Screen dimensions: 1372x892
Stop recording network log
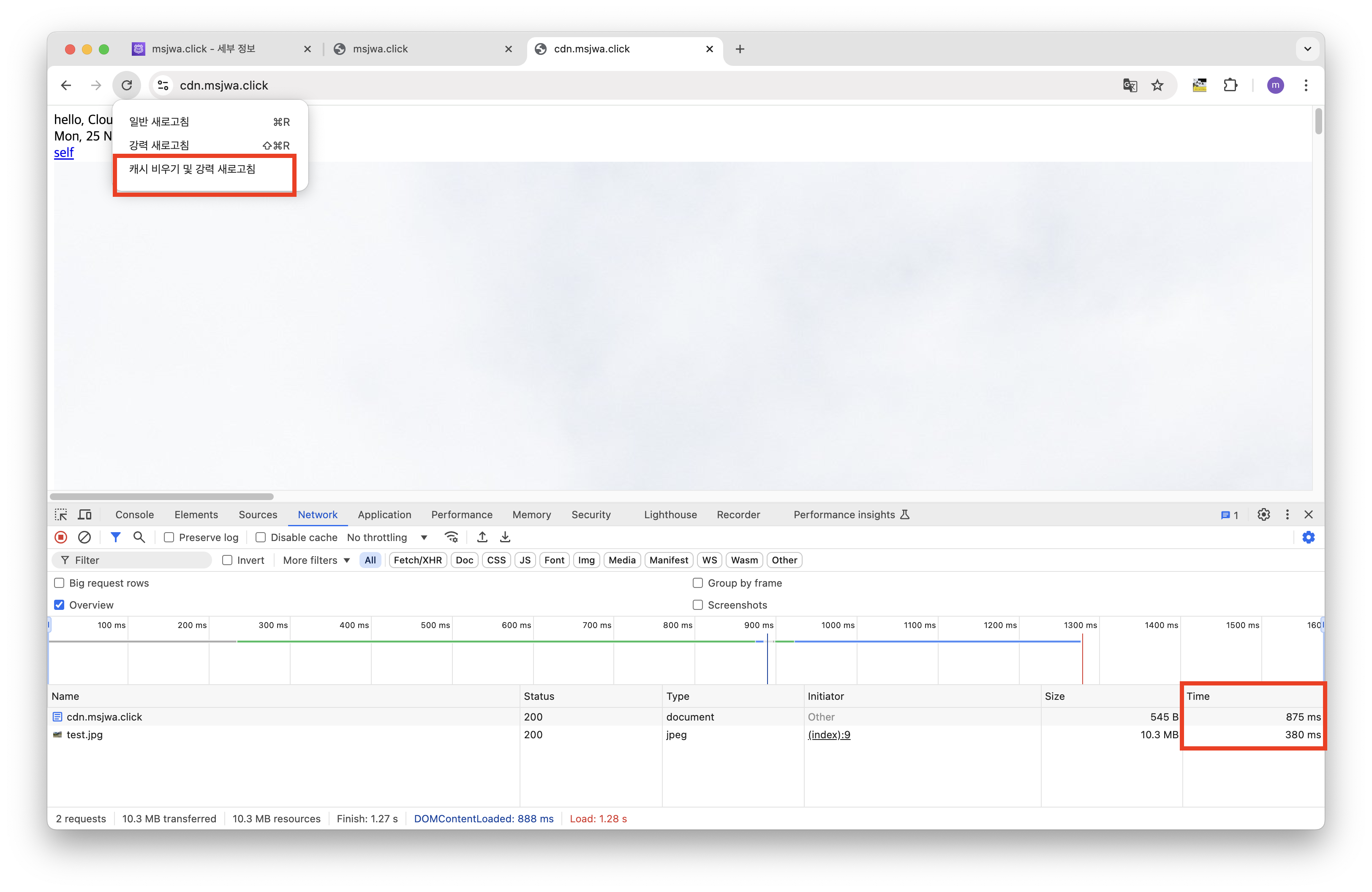(x=61, y=537)
